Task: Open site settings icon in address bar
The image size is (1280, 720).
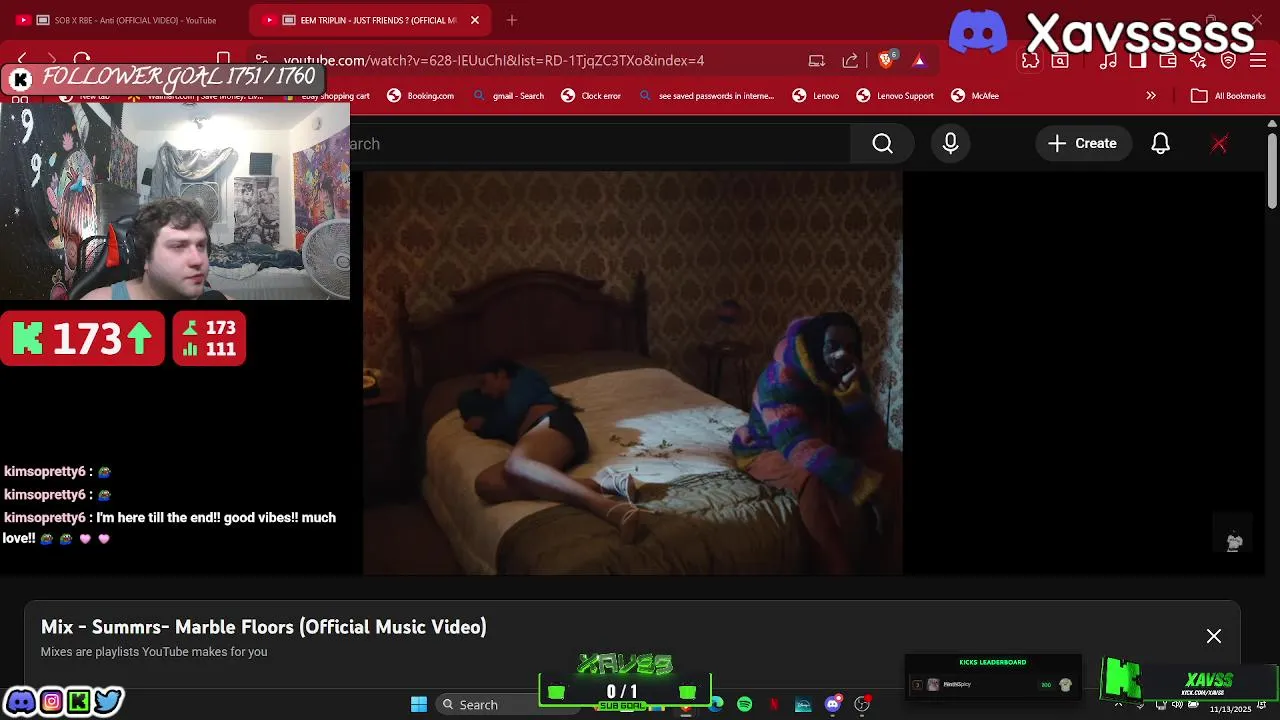Action: (x=261, y=60)
